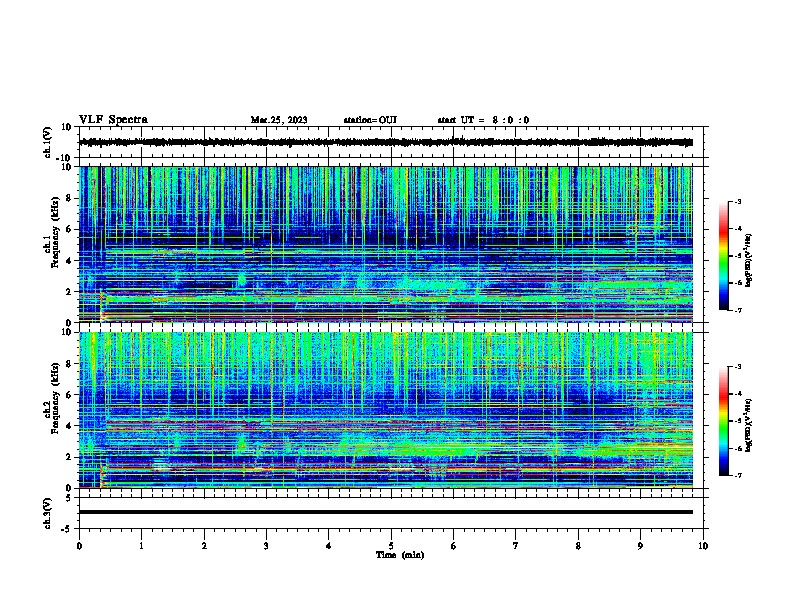Click the "ch.3(V)" axis label
This screenshot has width=792, height=612.
pyautogui.click(x=48, y=513)
